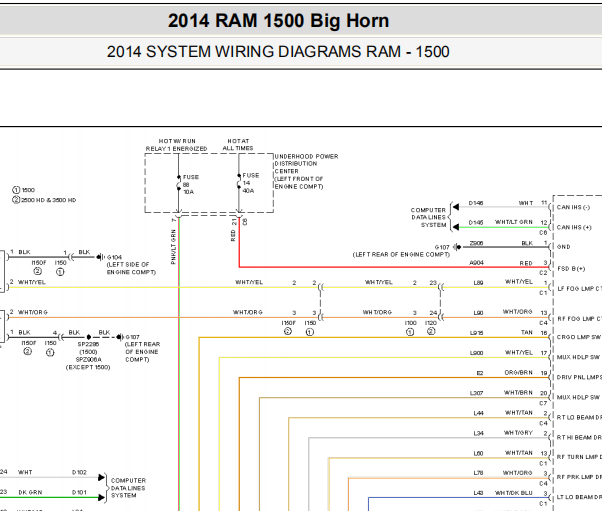The image size is (602, 511).
Task: Click the "FUSE 14 40A" fuse symbol
Action: click(248, 183)
